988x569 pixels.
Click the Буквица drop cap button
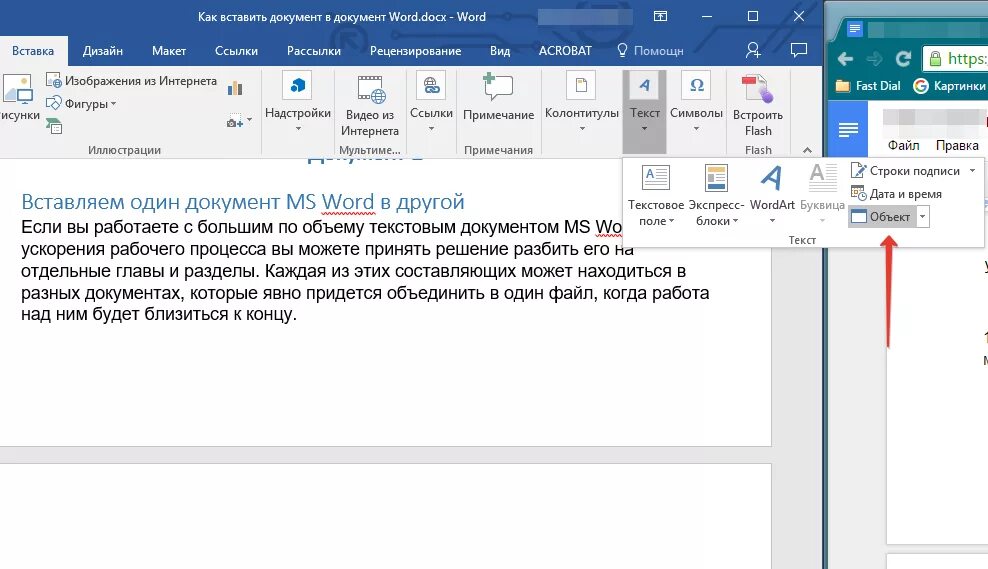click(x=822, y=195)
